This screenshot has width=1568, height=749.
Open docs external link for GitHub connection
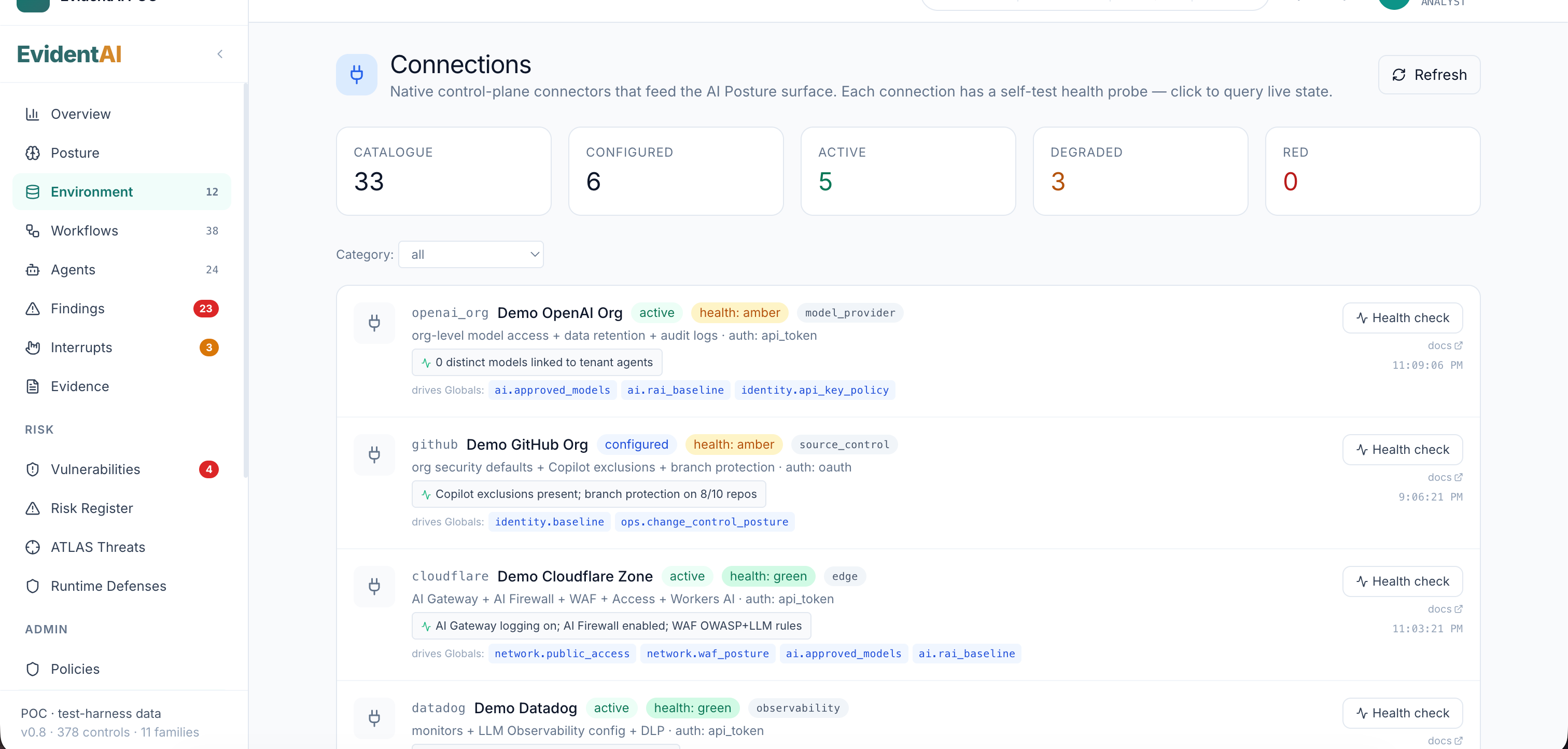pos(1445,477)
